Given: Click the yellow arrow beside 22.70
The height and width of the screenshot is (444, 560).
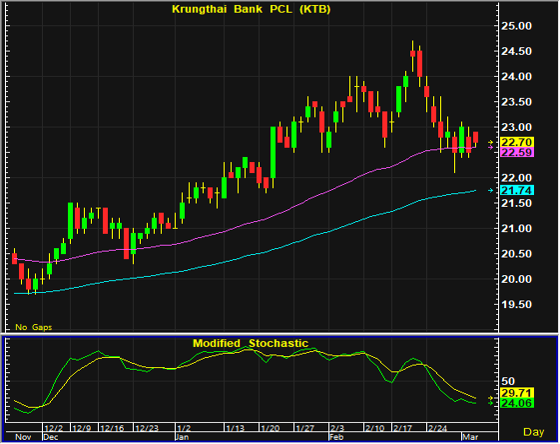Looking at the screenshot, I should (x=491, y=143).
